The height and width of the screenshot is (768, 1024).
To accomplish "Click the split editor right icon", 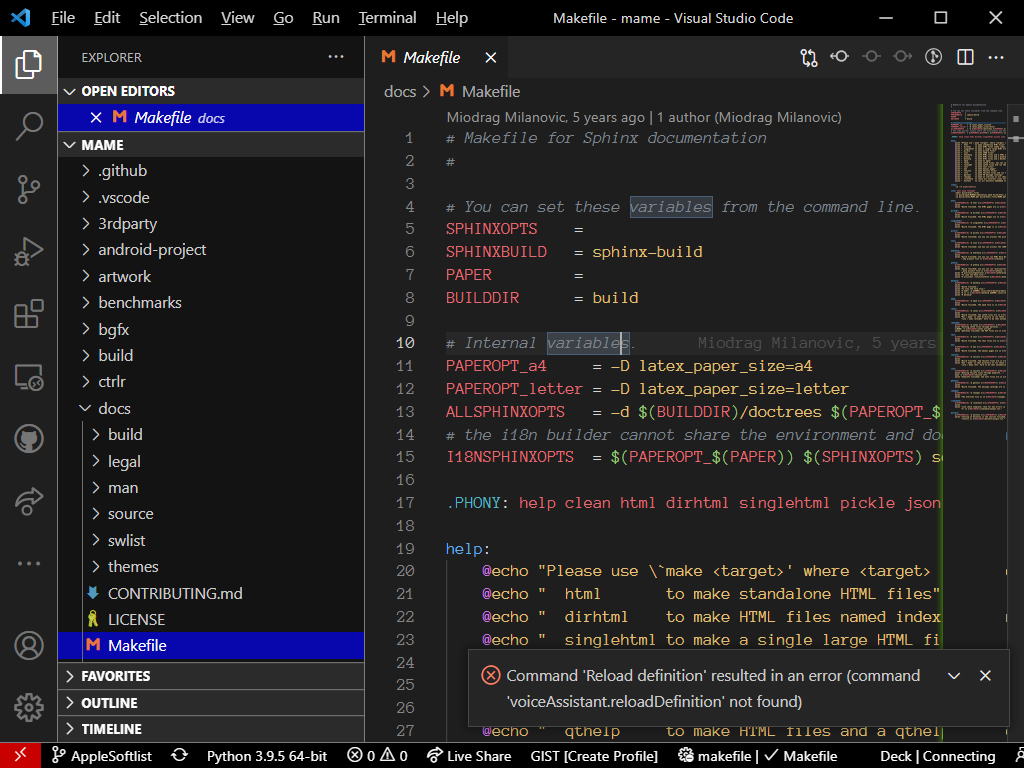I will pyautogui.click(x=965, y=58).
